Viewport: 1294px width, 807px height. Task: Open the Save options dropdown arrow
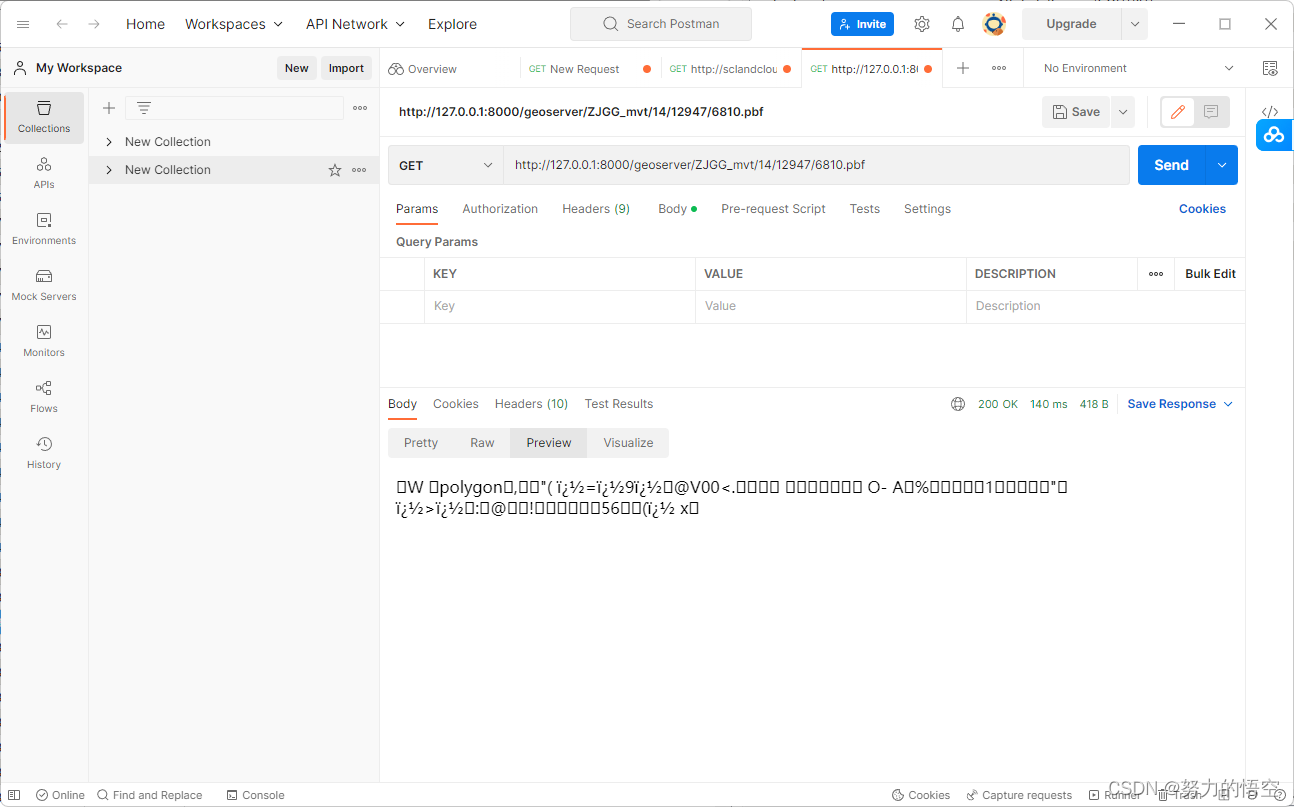click(1123, 112)
